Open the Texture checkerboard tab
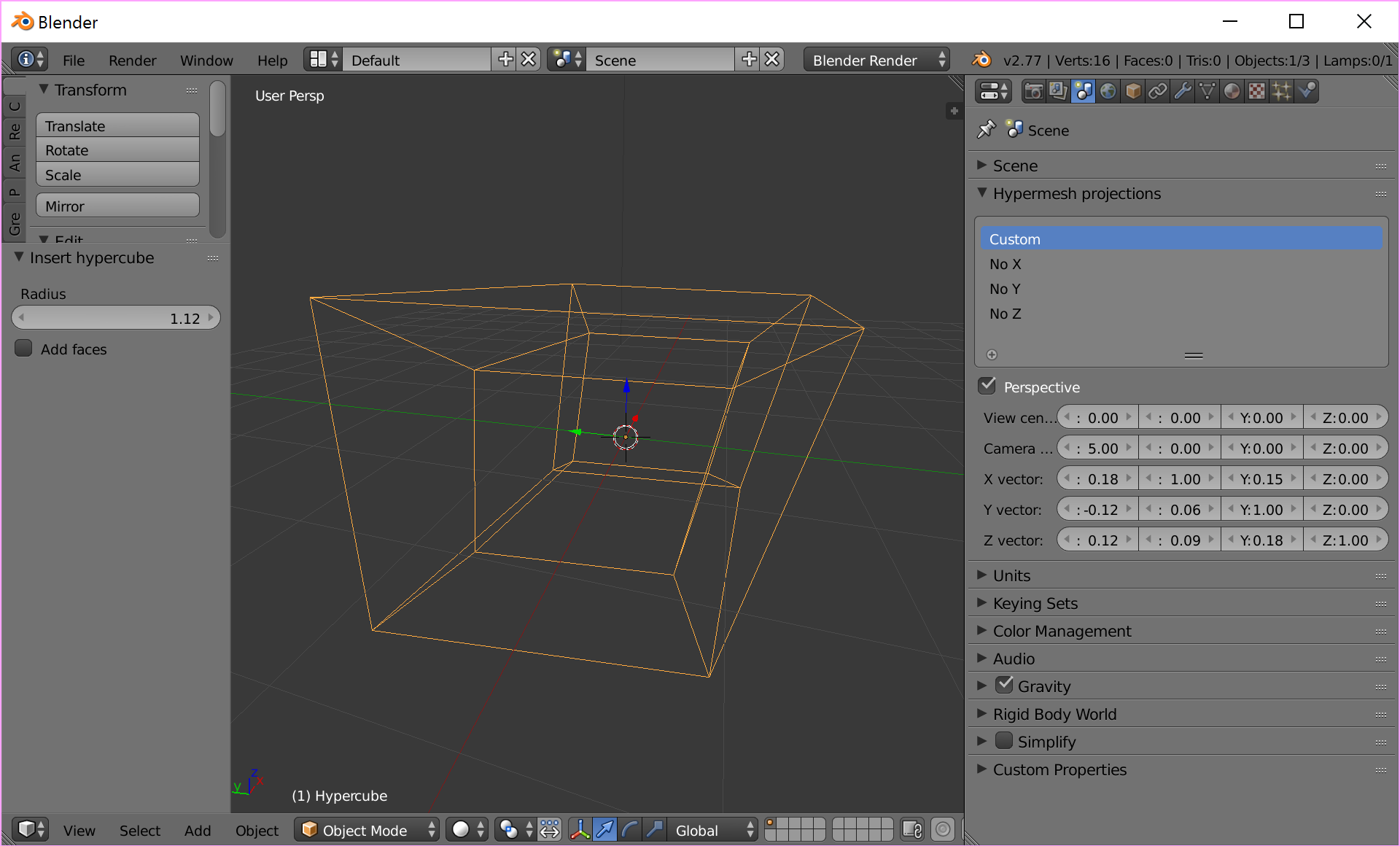 (x=1257, y=92)
